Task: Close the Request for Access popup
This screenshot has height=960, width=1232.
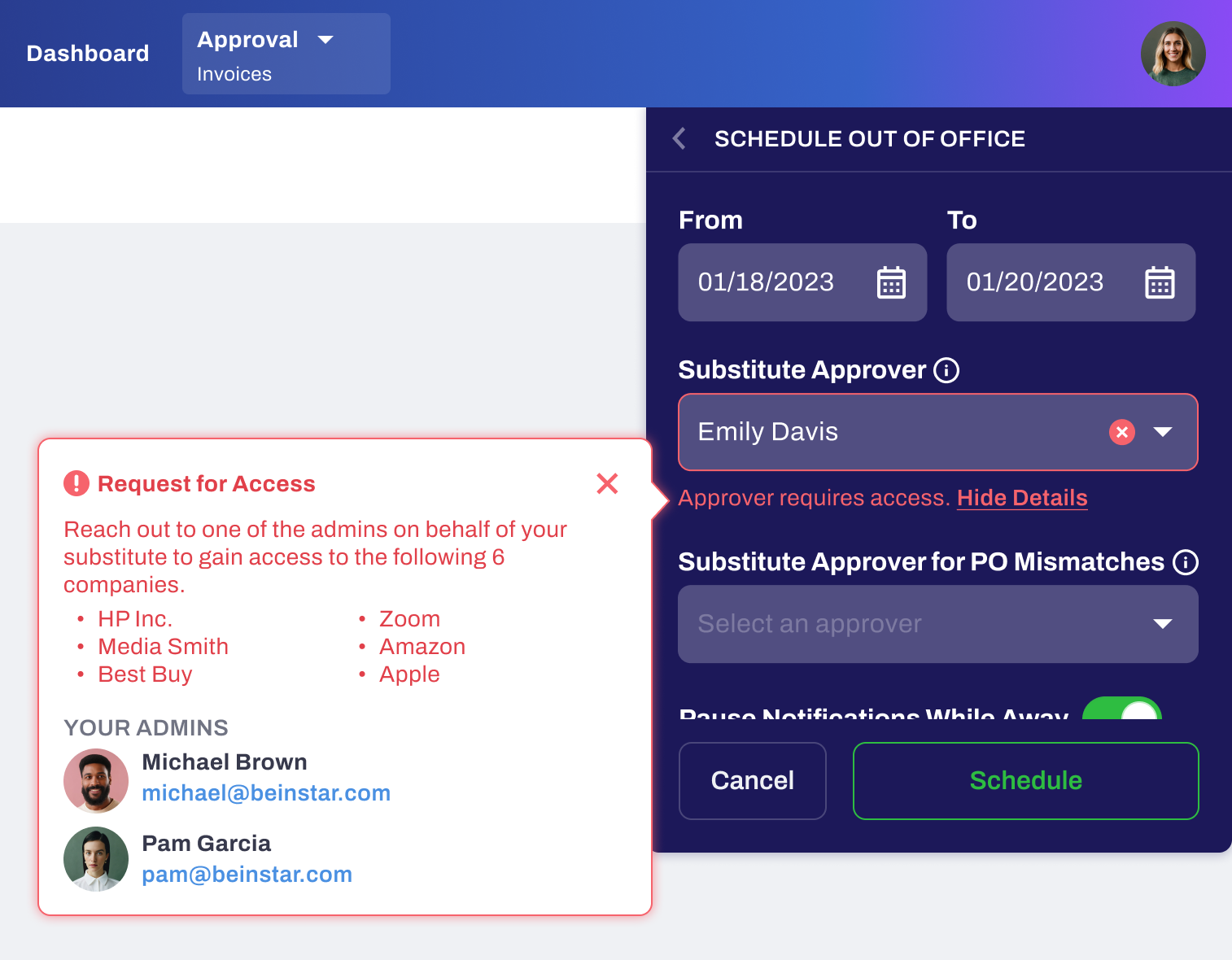Action: [607, 483]
